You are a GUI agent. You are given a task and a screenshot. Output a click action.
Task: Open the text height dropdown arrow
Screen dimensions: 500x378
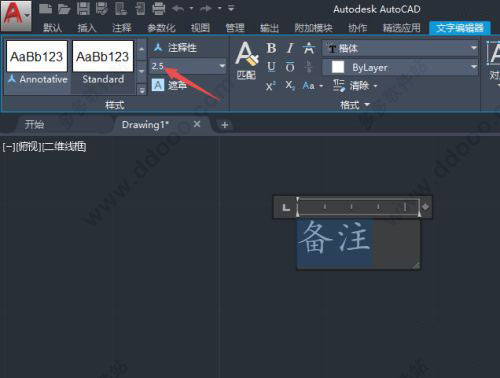(x=222, y=66)
